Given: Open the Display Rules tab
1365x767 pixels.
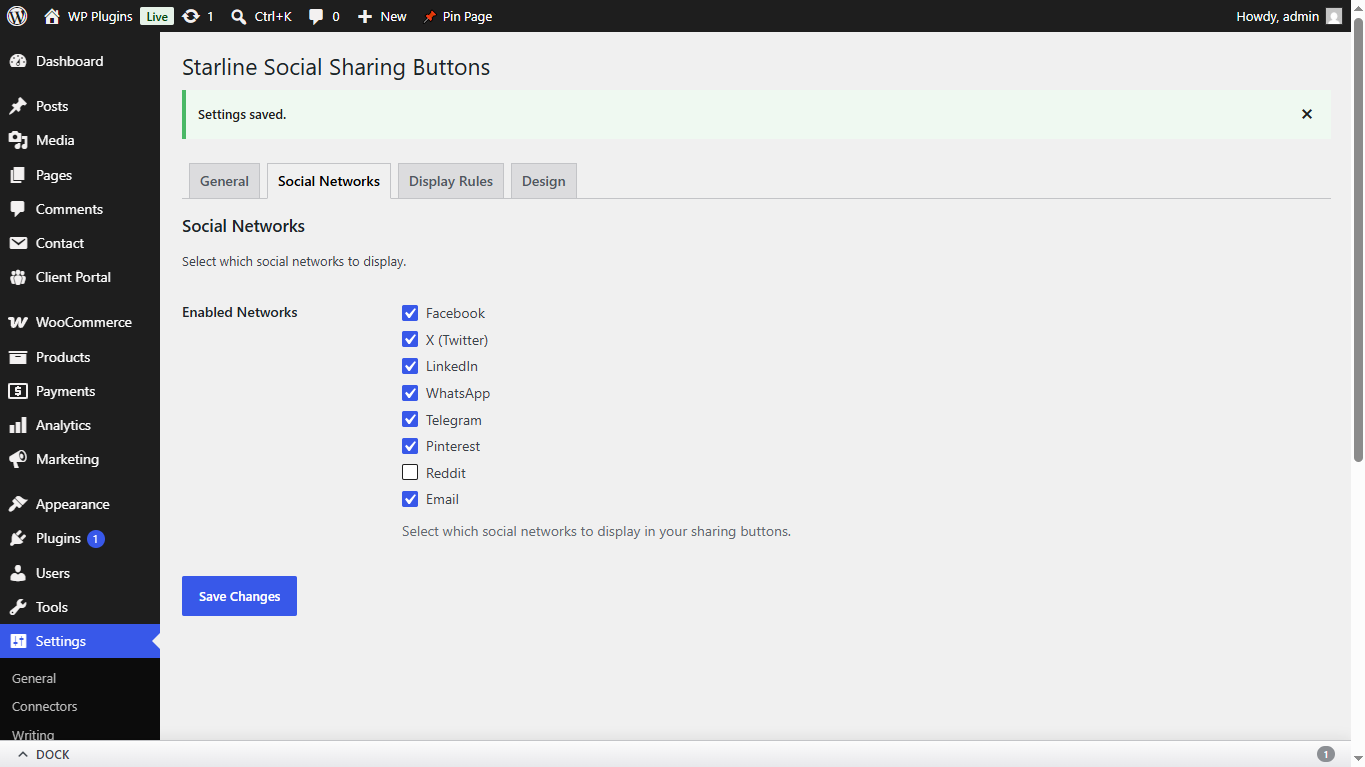Looking at the screenshot, I should click(451, 181).
